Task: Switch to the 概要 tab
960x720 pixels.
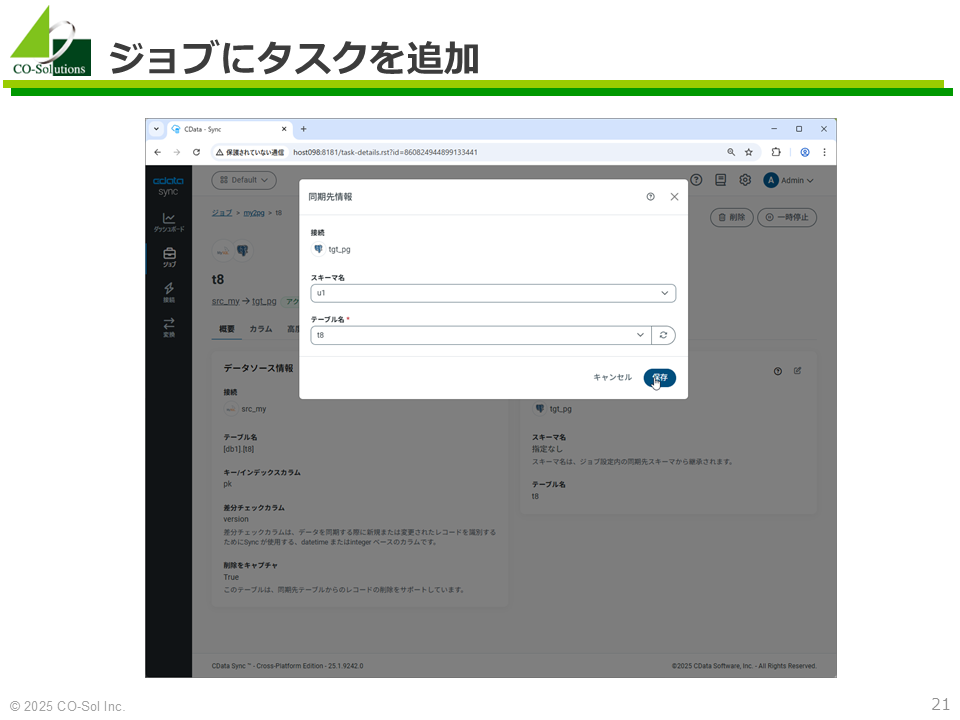Action: pyautogui.click(x=227, y=329)
